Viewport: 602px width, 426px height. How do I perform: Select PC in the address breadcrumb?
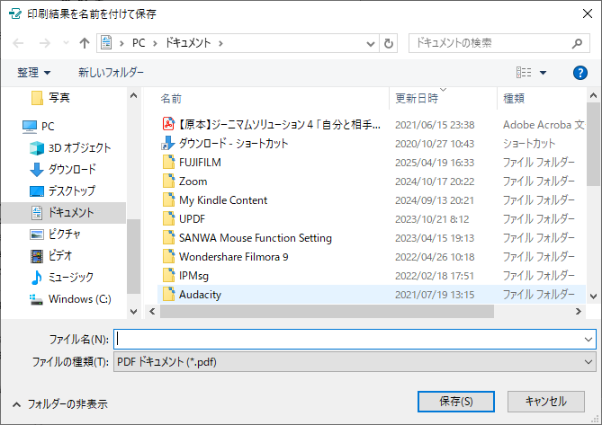coord(138,43)
